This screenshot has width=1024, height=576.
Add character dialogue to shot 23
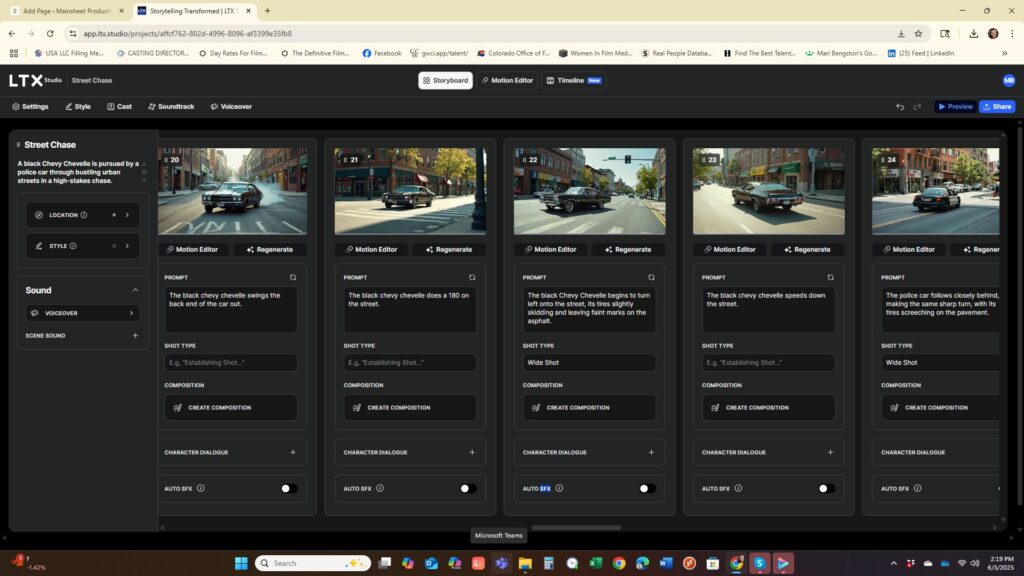pyautogui.click(x=830, y=452)
